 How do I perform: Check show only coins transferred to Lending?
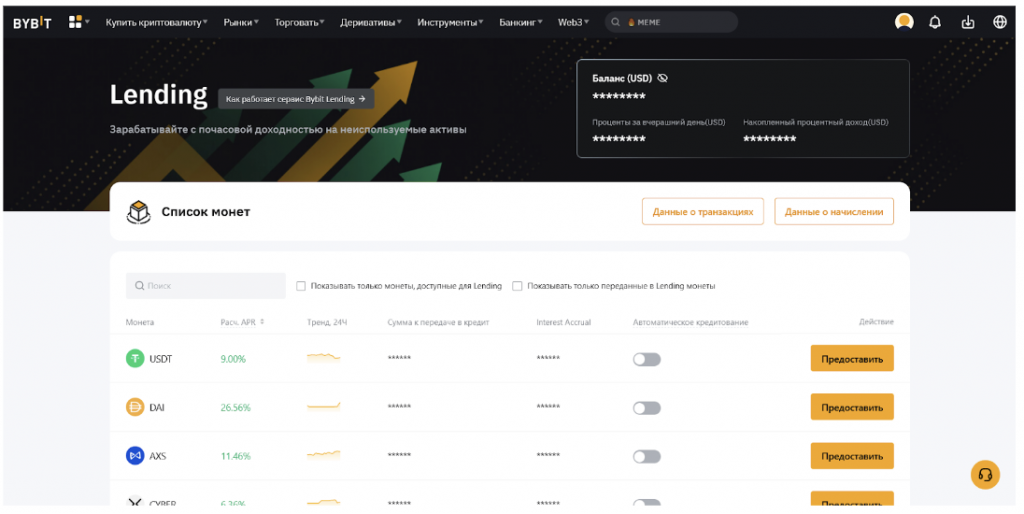pyautogui.click(x=517, y=286)
